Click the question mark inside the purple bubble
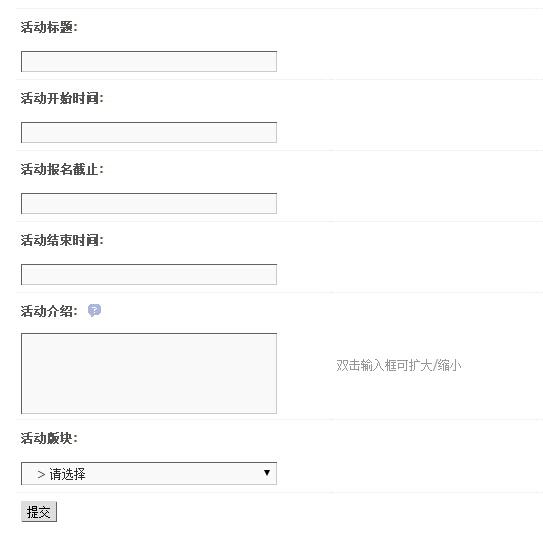This screenshot has height=539, width=543. 94,309
